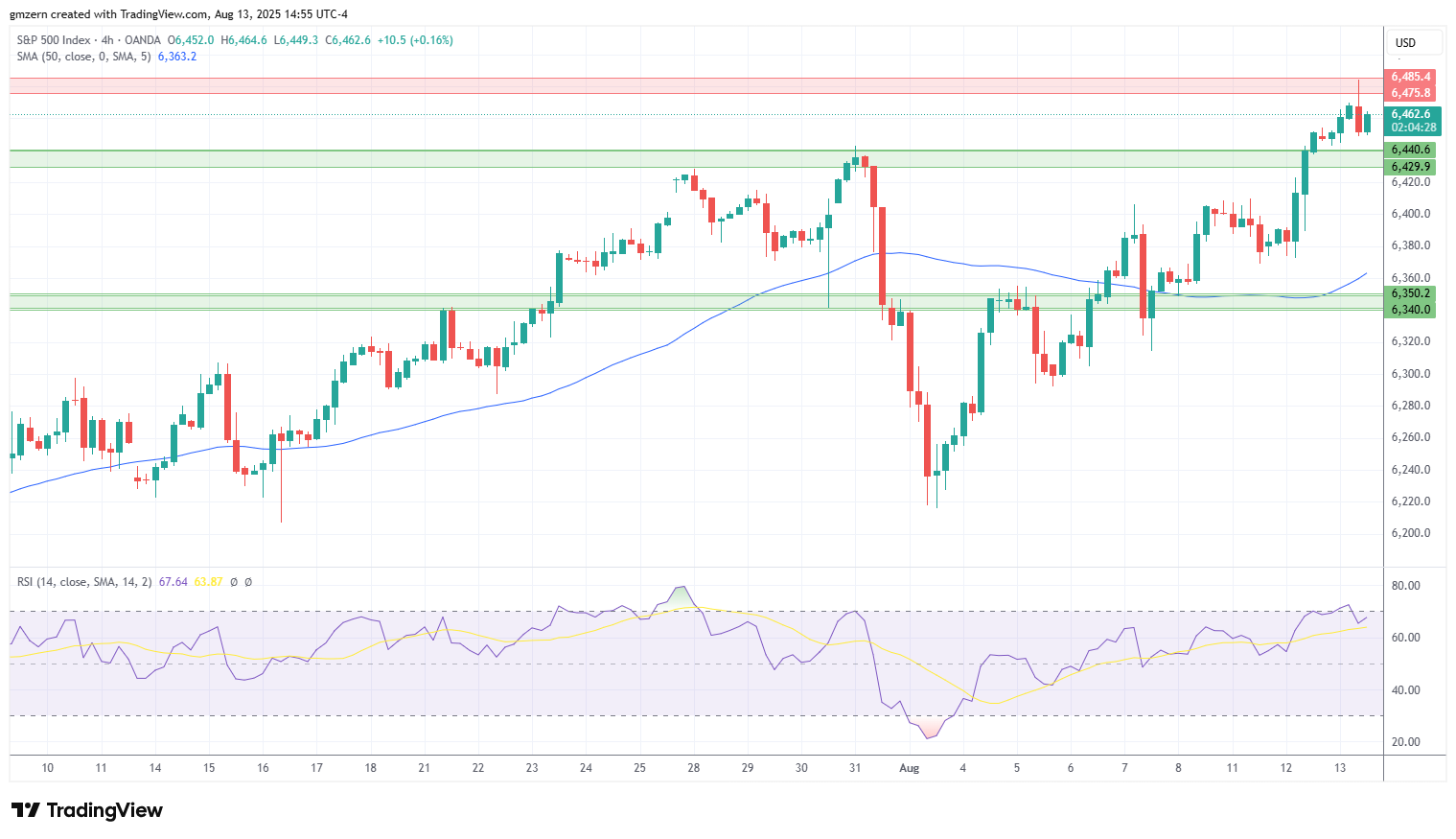Click the red 6,485.4 price axis label
Image resolution: width=1456 pixels, height=839 pixels.
[x=1411, y=77]
